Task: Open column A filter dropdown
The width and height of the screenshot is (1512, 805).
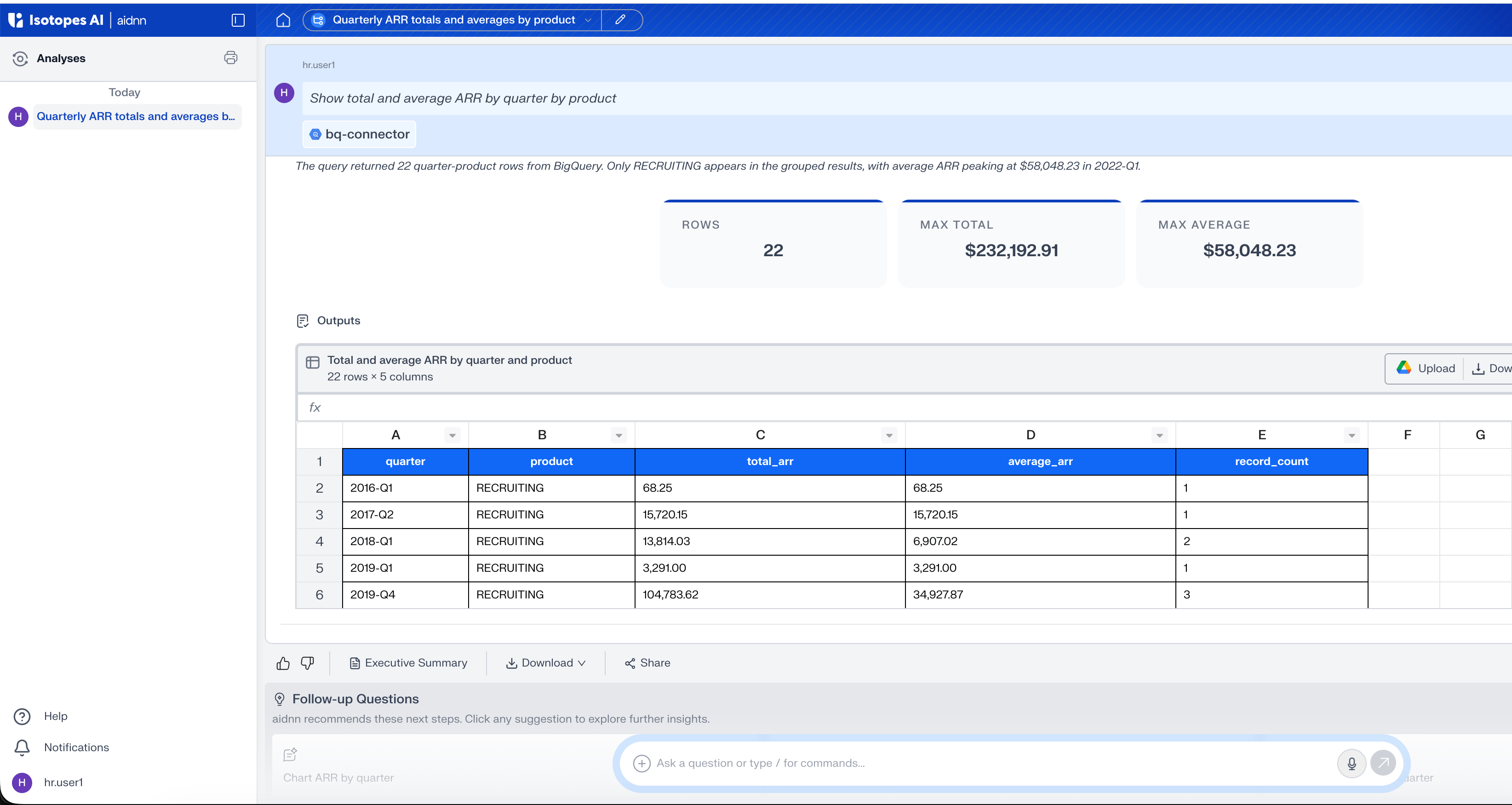Action: (x=452, y=435)
